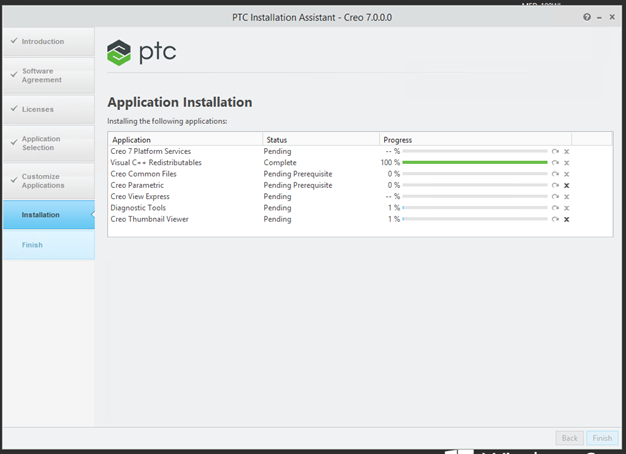
Task: Open Software Agreement step
Action: pyautogui.click(x=49, y=75)
